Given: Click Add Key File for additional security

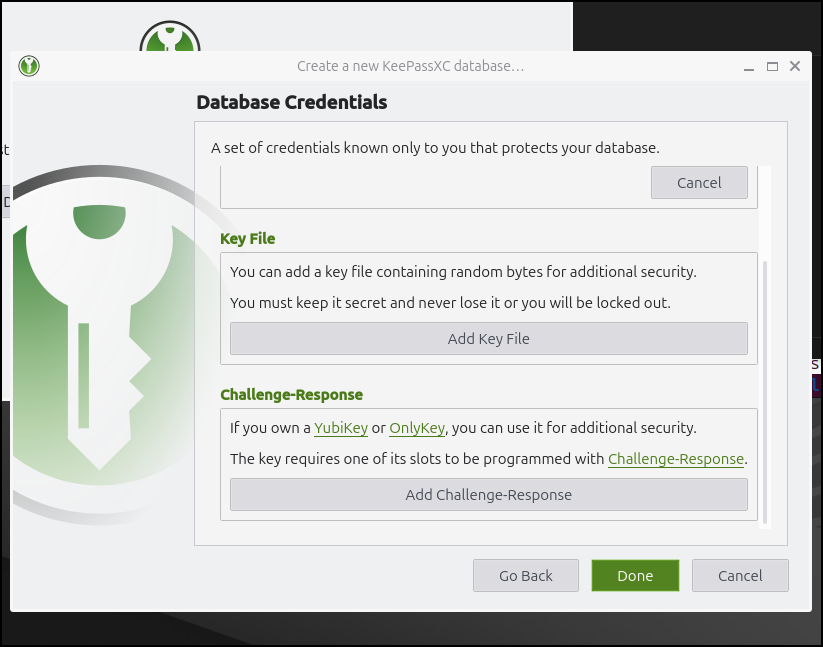Looking at the screenshot, I should [x=488, y=338].
